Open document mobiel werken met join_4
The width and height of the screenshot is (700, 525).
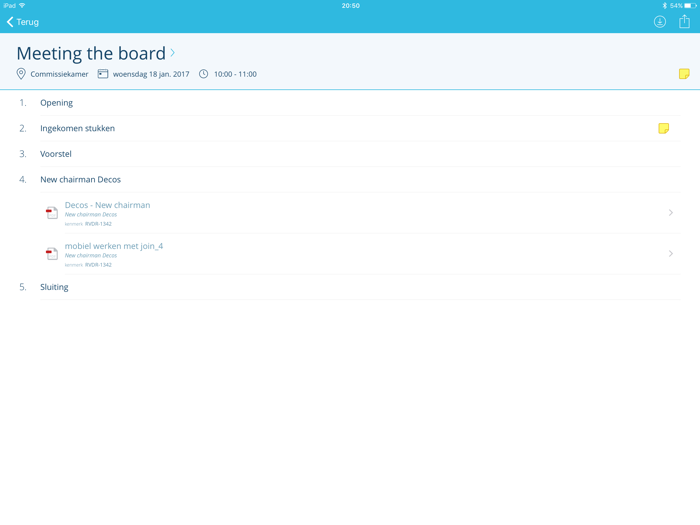[x=360, y=254]
